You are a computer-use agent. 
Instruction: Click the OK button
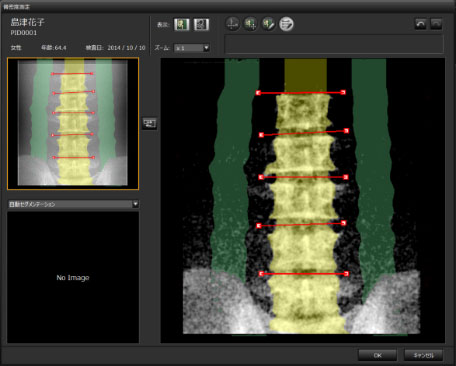(x=377, y=355)
